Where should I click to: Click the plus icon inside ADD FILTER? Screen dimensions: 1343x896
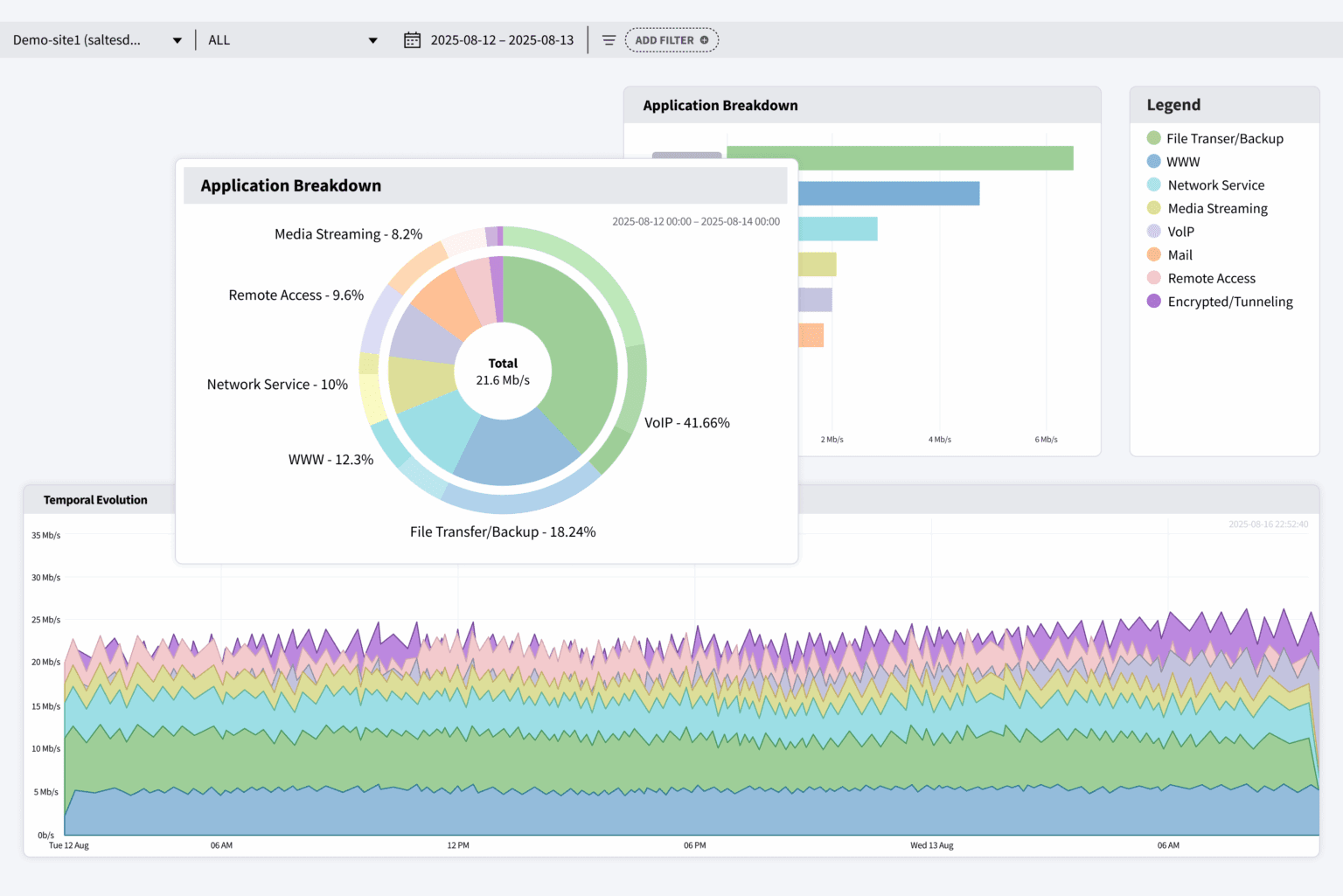tap(704, 39)
